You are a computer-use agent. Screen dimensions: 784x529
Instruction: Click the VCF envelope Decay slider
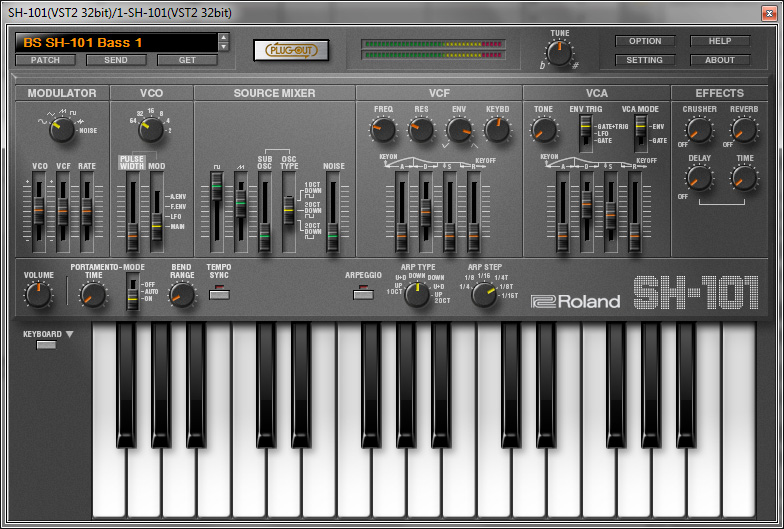426,212
